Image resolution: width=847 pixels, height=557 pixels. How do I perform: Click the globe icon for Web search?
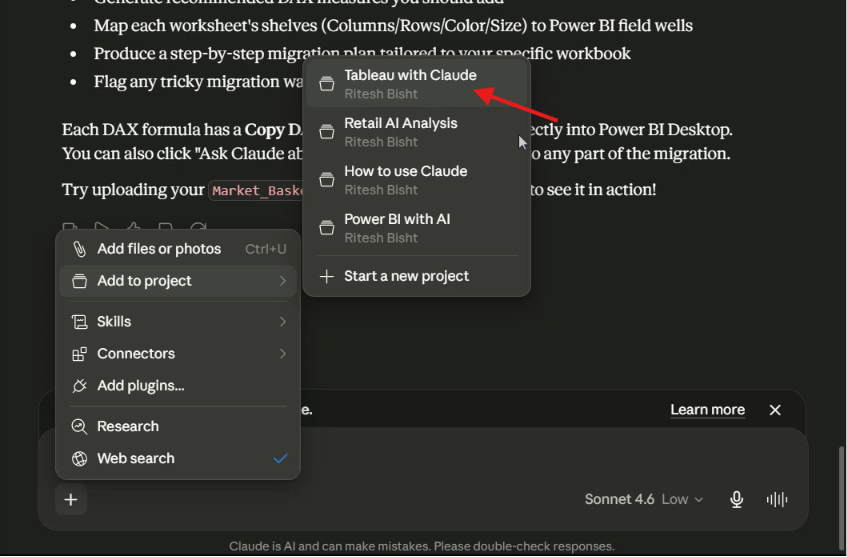(79, 459)
